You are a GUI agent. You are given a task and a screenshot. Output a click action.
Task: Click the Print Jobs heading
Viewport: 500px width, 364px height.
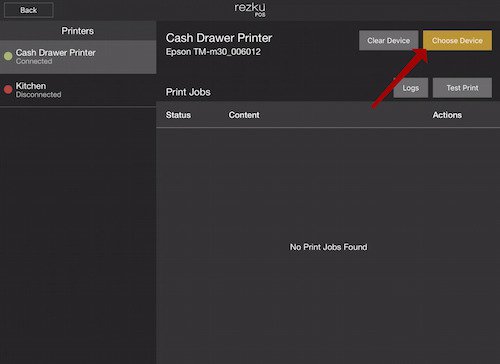188,92
